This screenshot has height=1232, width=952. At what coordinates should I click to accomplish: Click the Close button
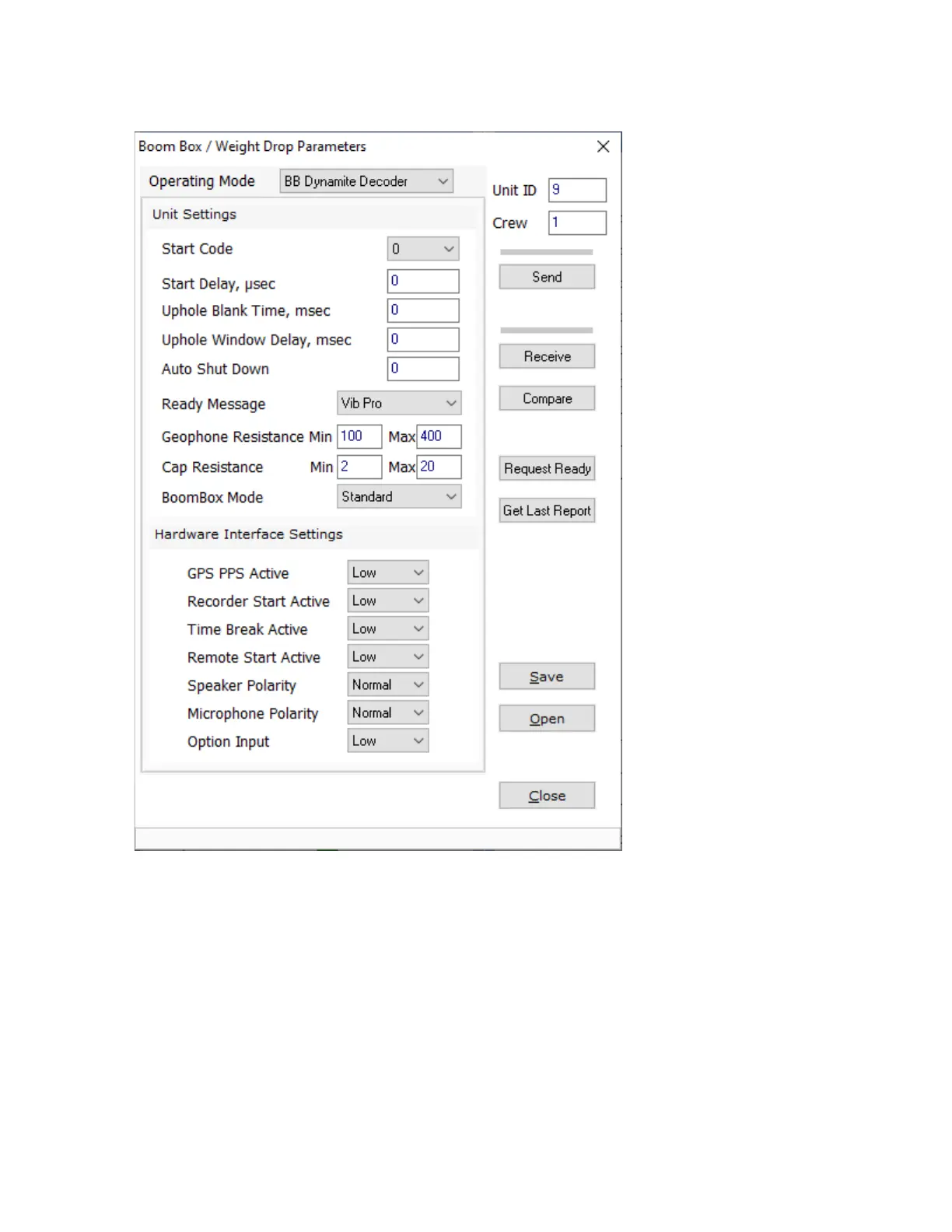[x=547, y=796]
